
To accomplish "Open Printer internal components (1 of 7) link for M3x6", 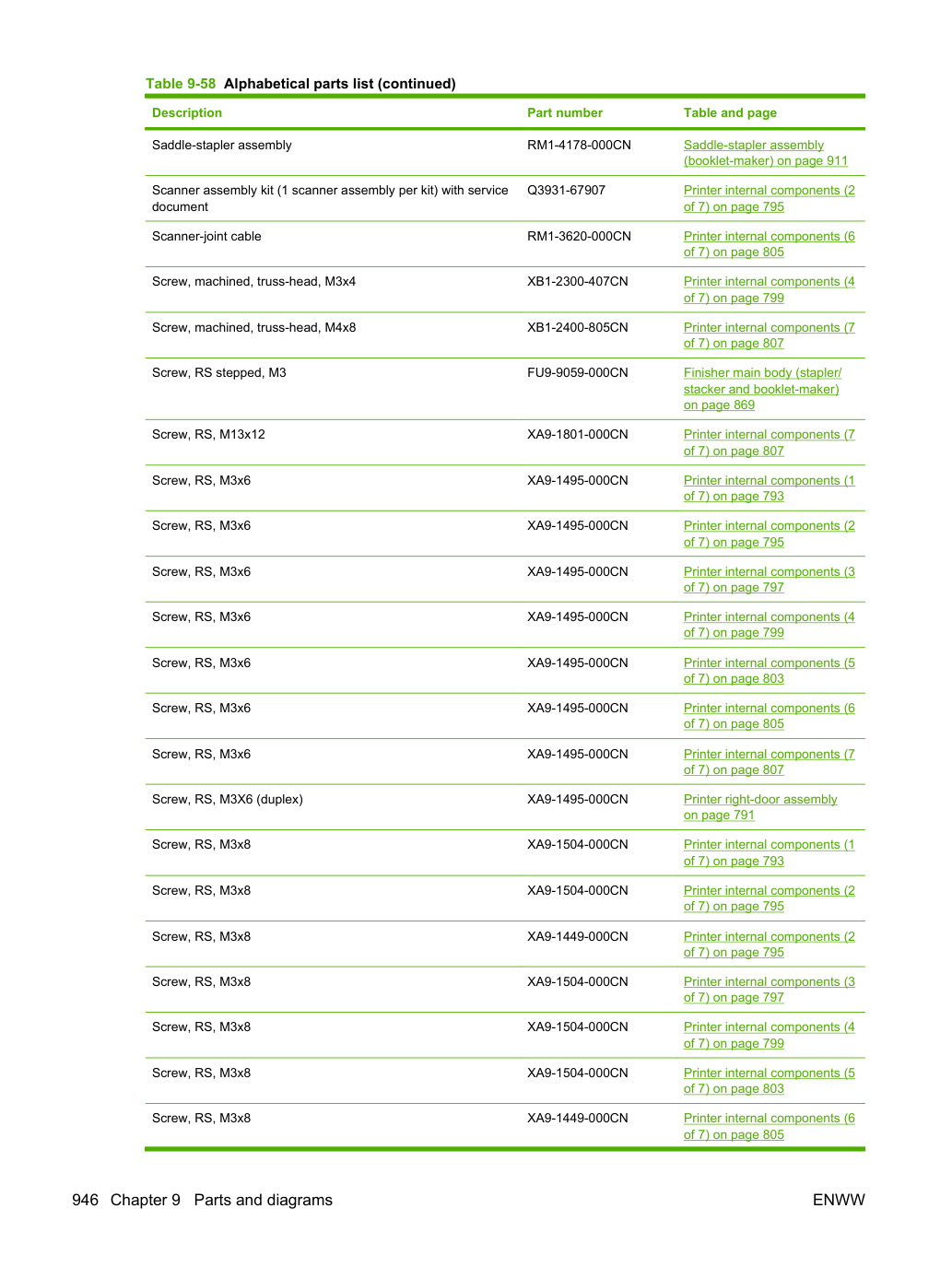I will [769, 488].
